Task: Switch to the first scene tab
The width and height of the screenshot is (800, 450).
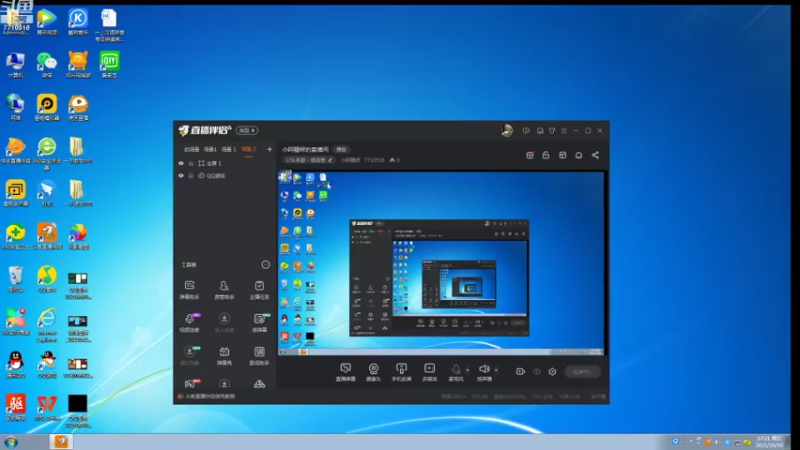Action: (191, 149)
